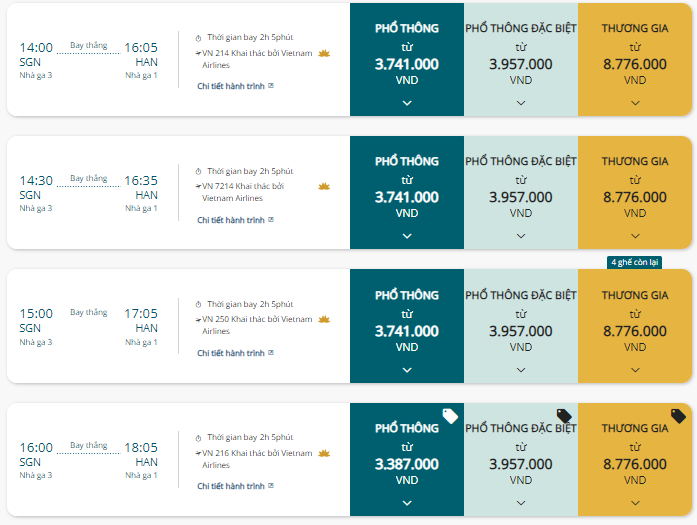Expand Phổ Thông Đặc Biệt fare for 14:30 flight
This screenshot has height=525, width=697.
[x=521, y=236]
